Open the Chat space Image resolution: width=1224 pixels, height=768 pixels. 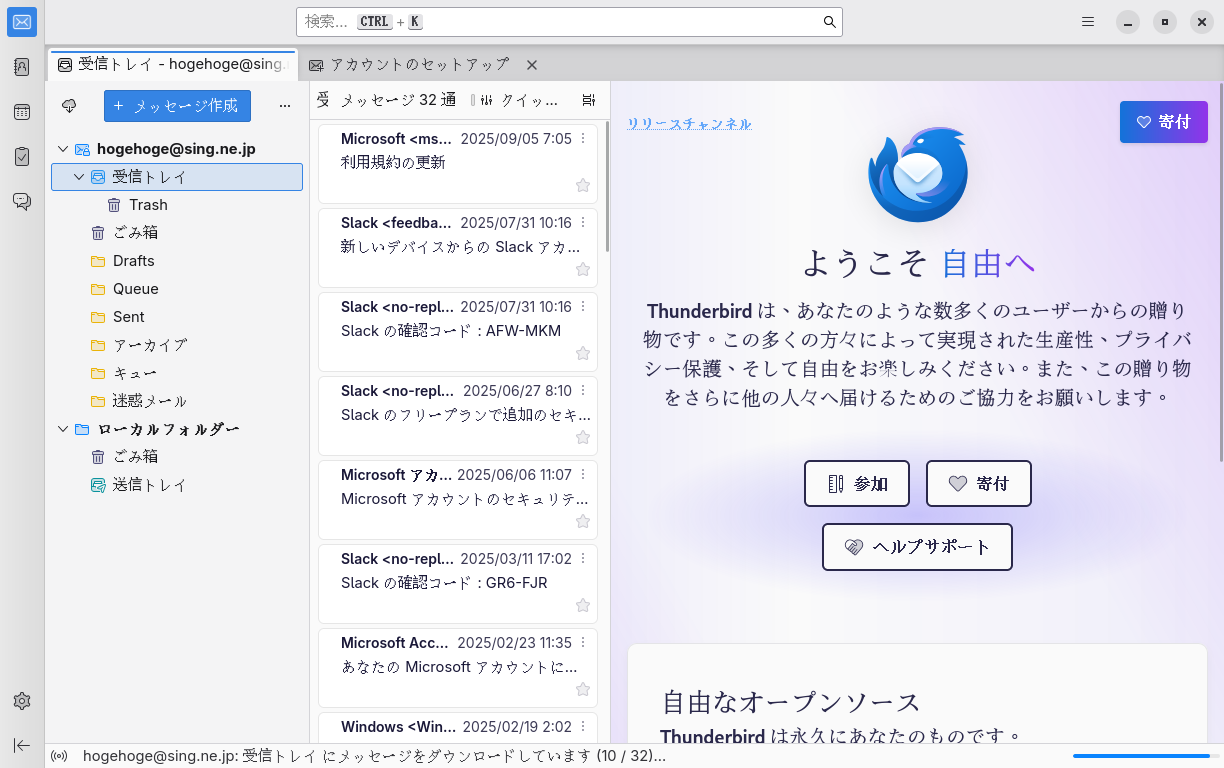click(x=22, y=202)
